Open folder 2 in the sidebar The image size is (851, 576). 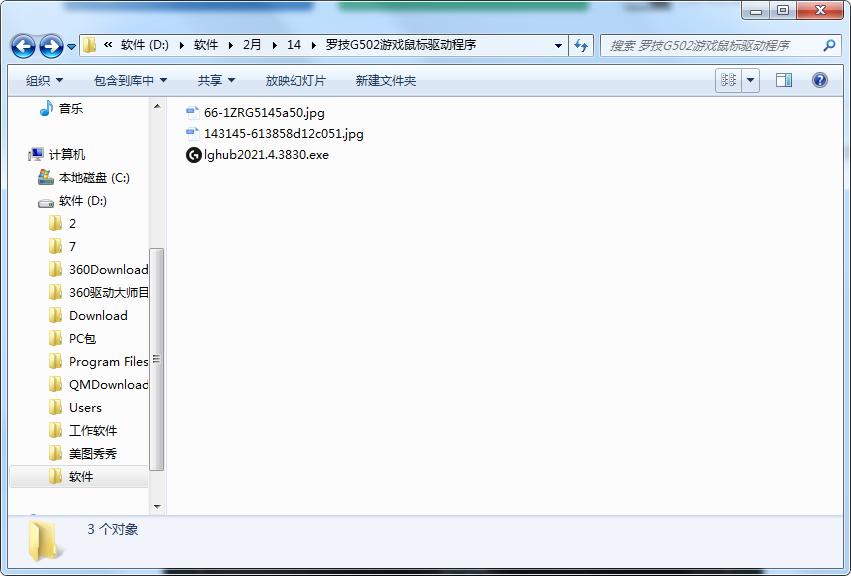[x=72, y=224]
